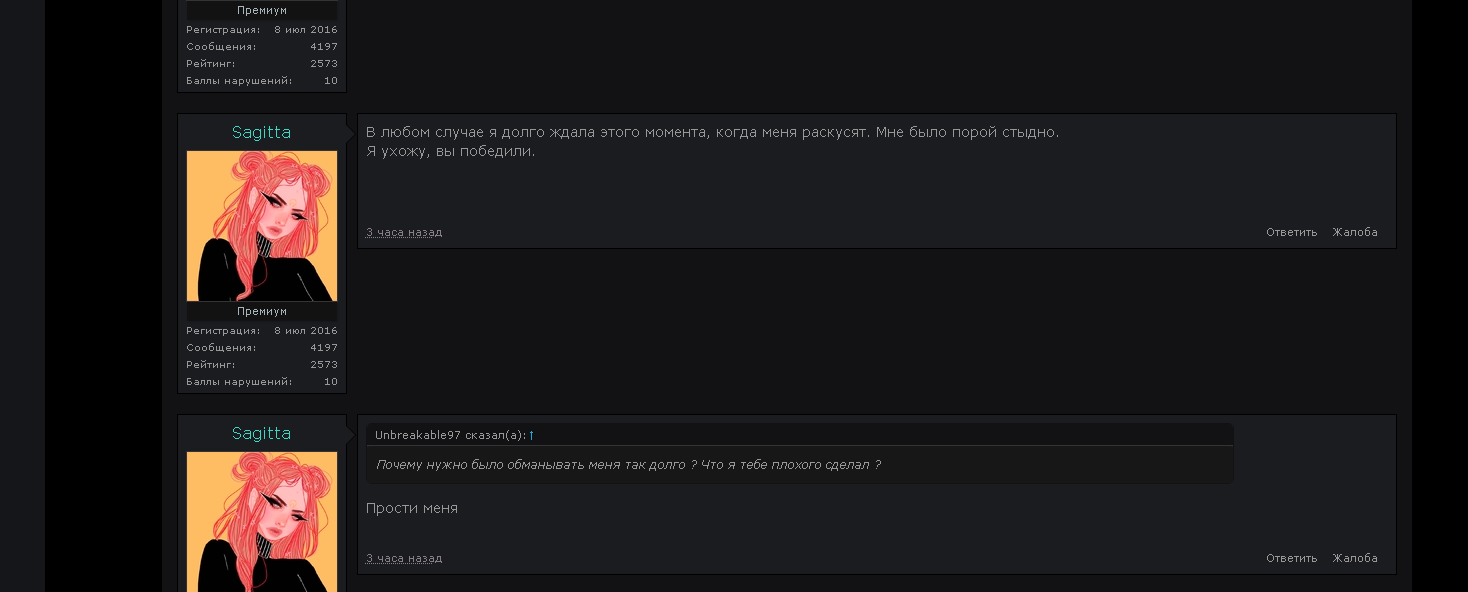Click Премиум banner below the "Я ухожу" post avatar
This screenshot has height=592, width=1468.
[262, 311]
